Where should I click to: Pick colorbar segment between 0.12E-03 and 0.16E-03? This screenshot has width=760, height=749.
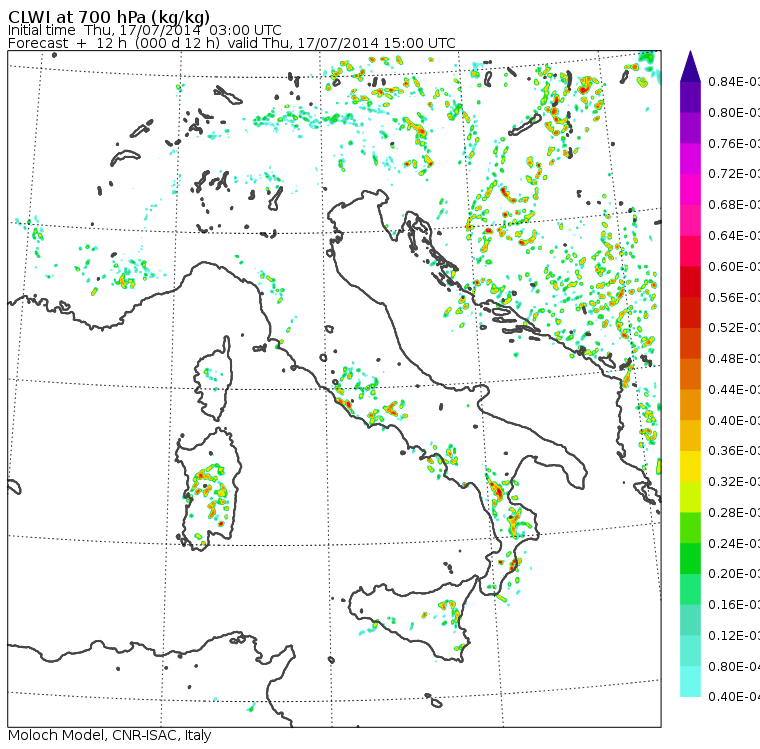(691, 621)
